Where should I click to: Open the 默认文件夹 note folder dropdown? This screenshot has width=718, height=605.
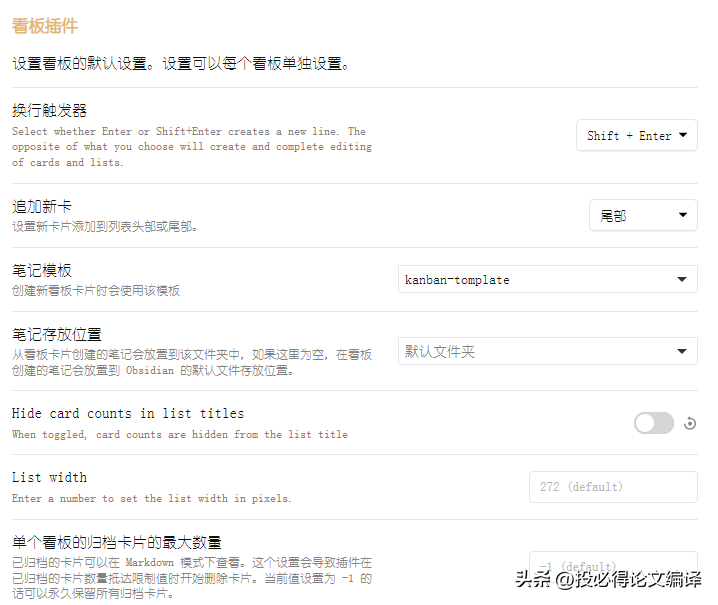click(x=548, y=351)
